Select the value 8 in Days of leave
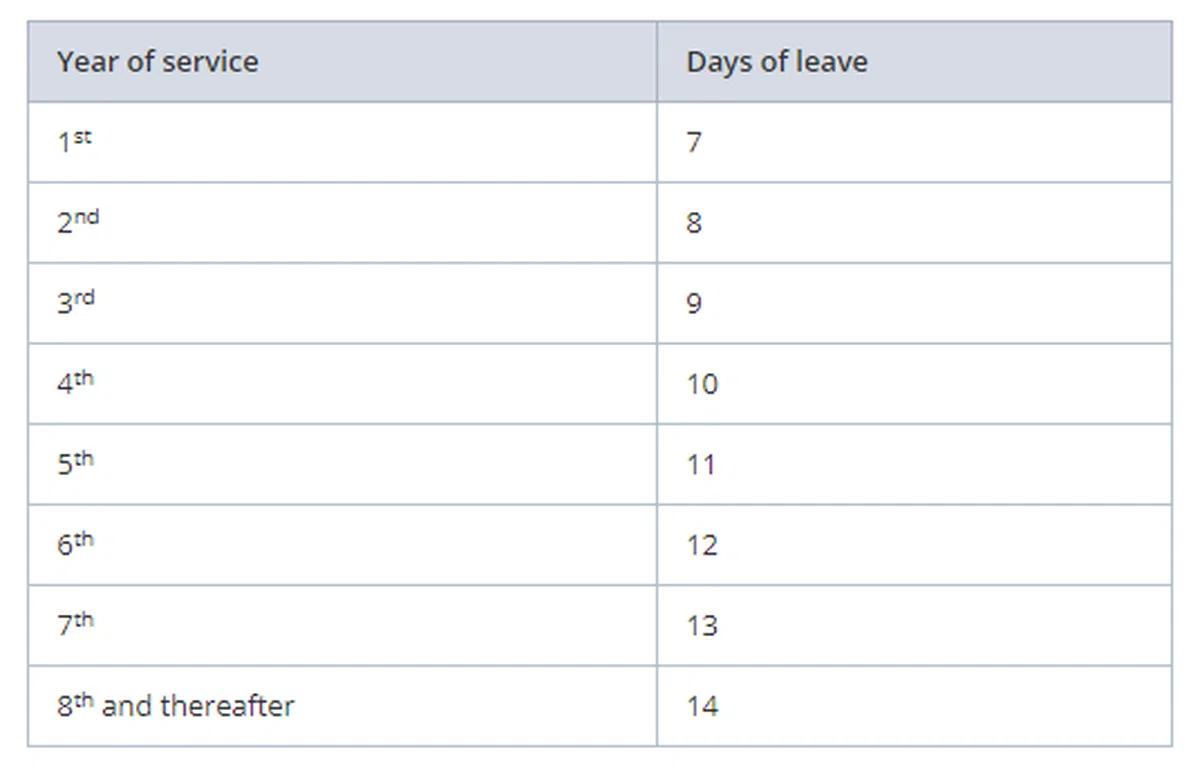The height and width of the screenshot is (772, 1200). [694, 223]
